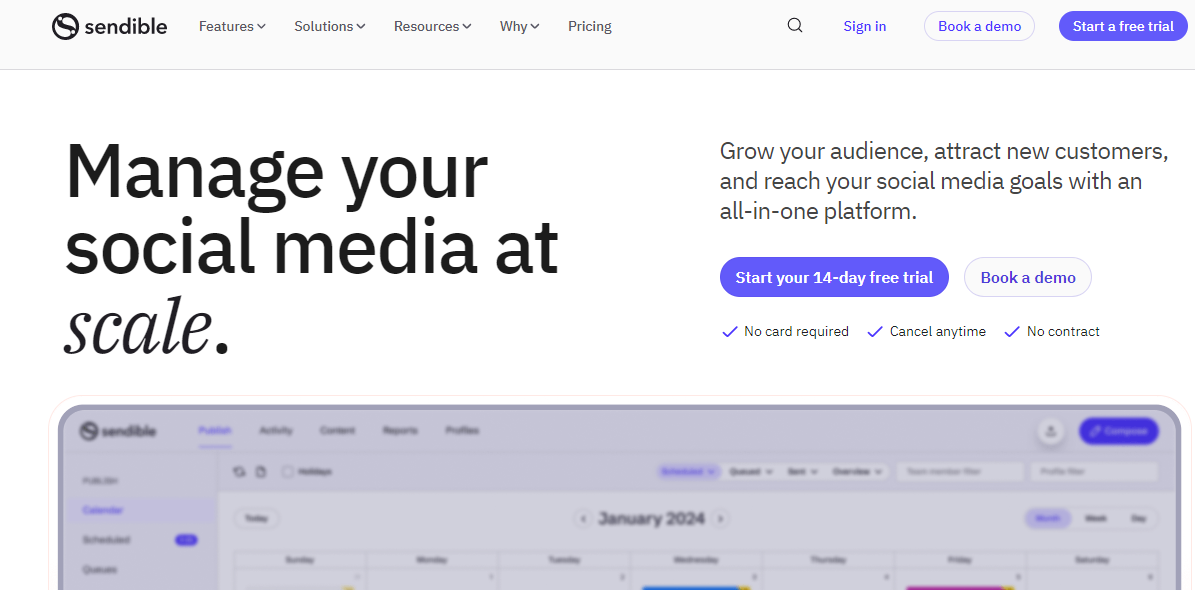Open the Resources dropdown menu
The width and height of the screenshot is (1195, 590).
point(433,27)
